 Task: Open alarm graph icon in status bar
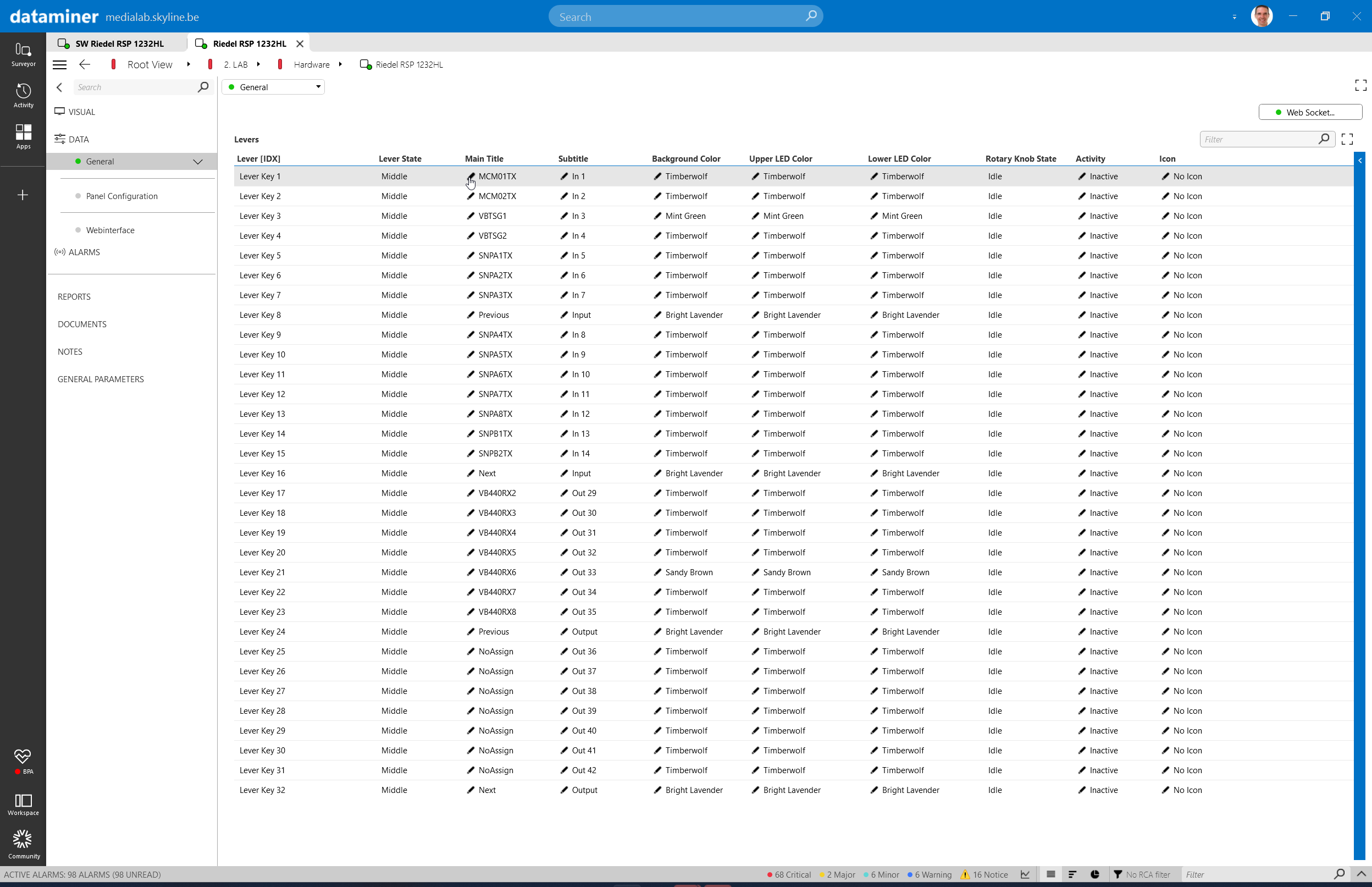[x=1025, y=874]
